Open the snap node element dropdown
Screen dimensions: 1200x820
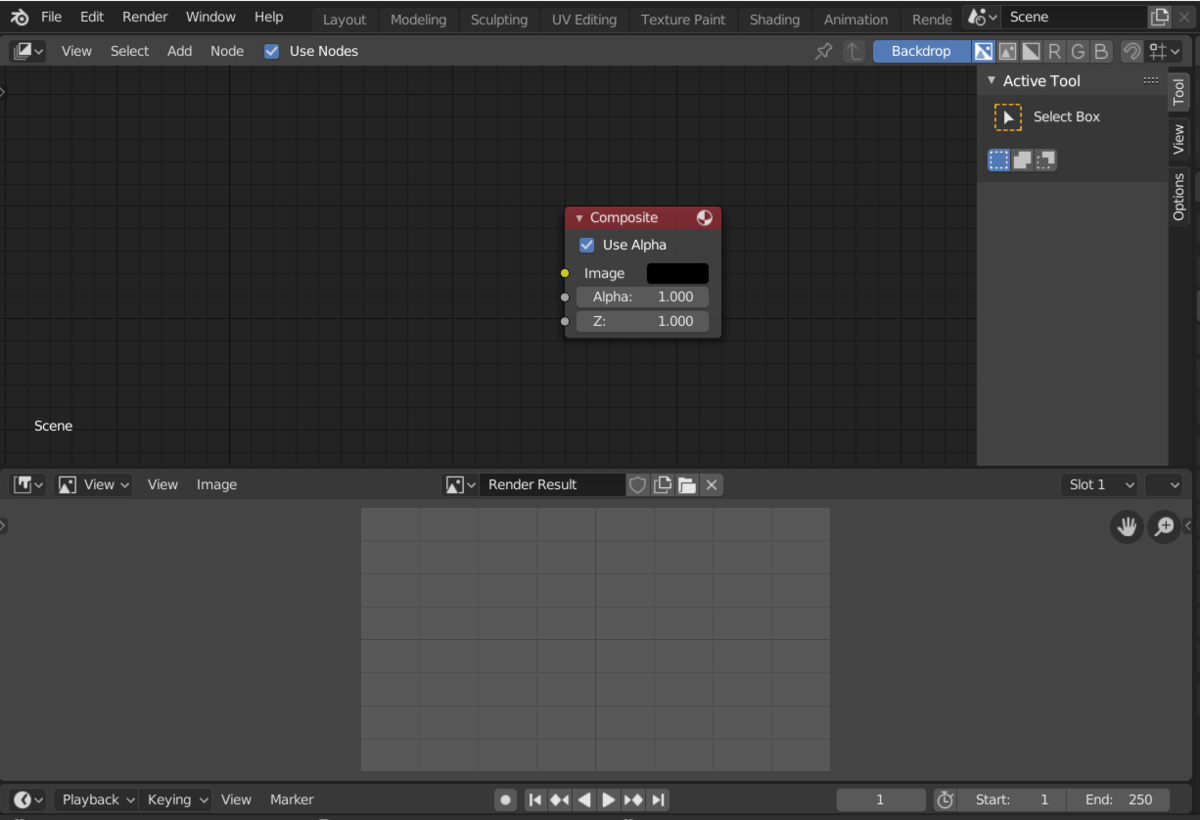[1165, 51]
